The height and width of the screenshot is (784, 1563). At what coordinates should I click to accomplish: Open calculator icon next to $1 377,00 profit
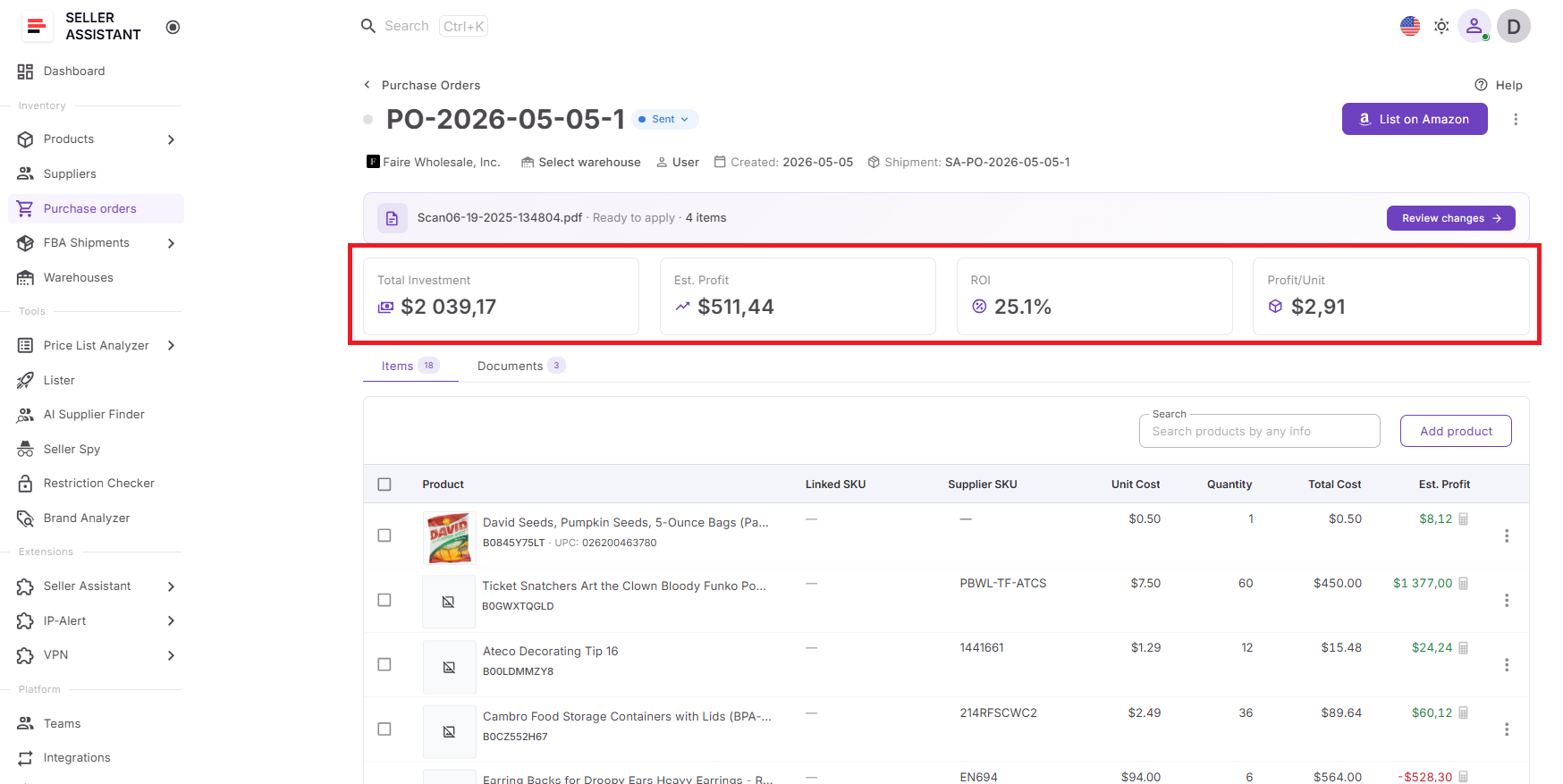point(1464,584)
